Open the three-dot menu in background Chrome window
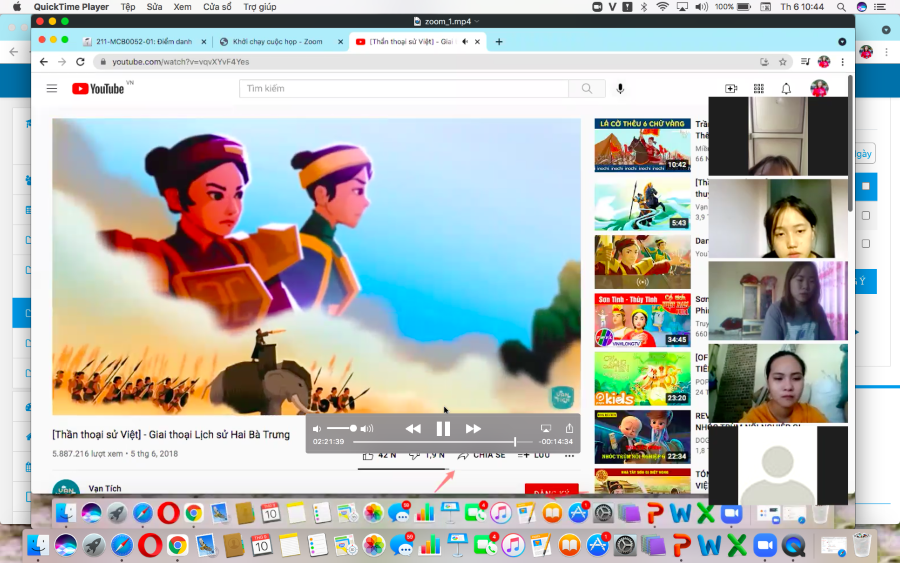Image resolution: width=900 pixels, height=563 pixels. 886,52
